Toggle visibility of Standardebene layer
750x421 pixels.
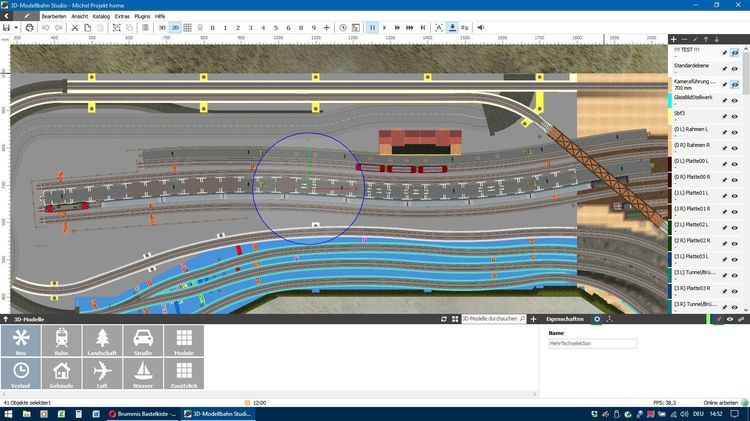click(x=735, y=69)
